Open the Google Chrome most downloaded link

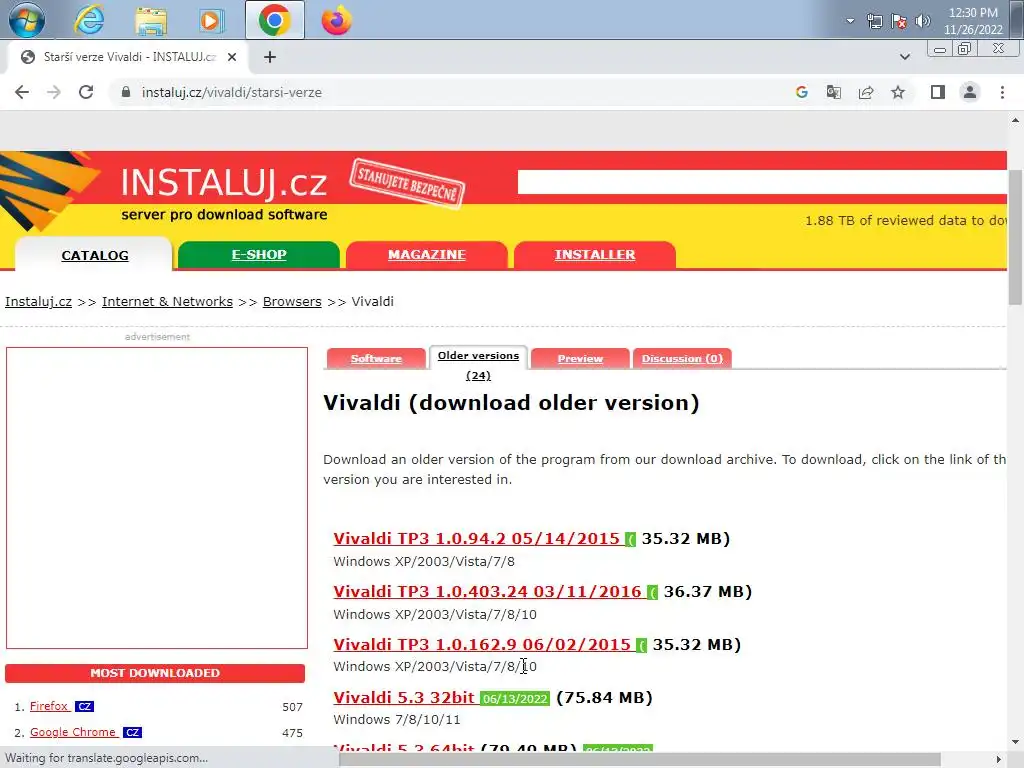[73, 732]
